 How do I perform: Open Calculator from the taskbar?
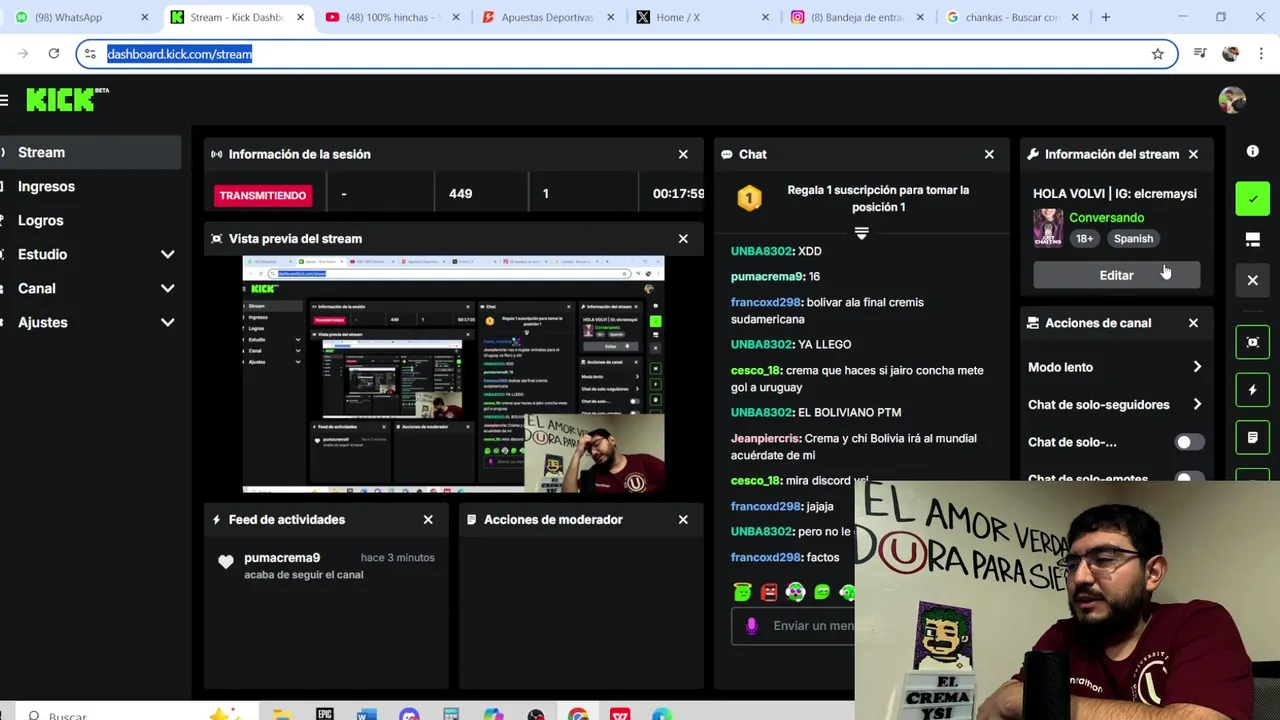pyautogui.click(x=451, y=714)
